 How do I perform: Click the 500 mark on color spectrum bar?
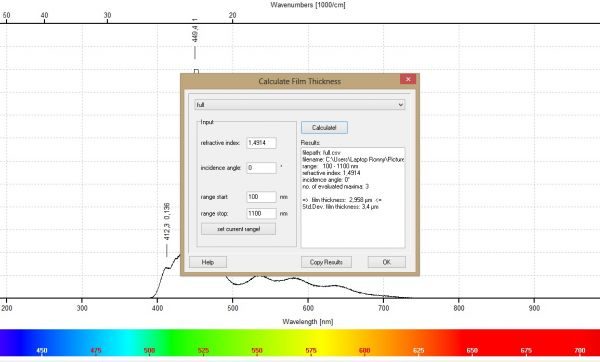pyautogui.click(x=149, y=350)
